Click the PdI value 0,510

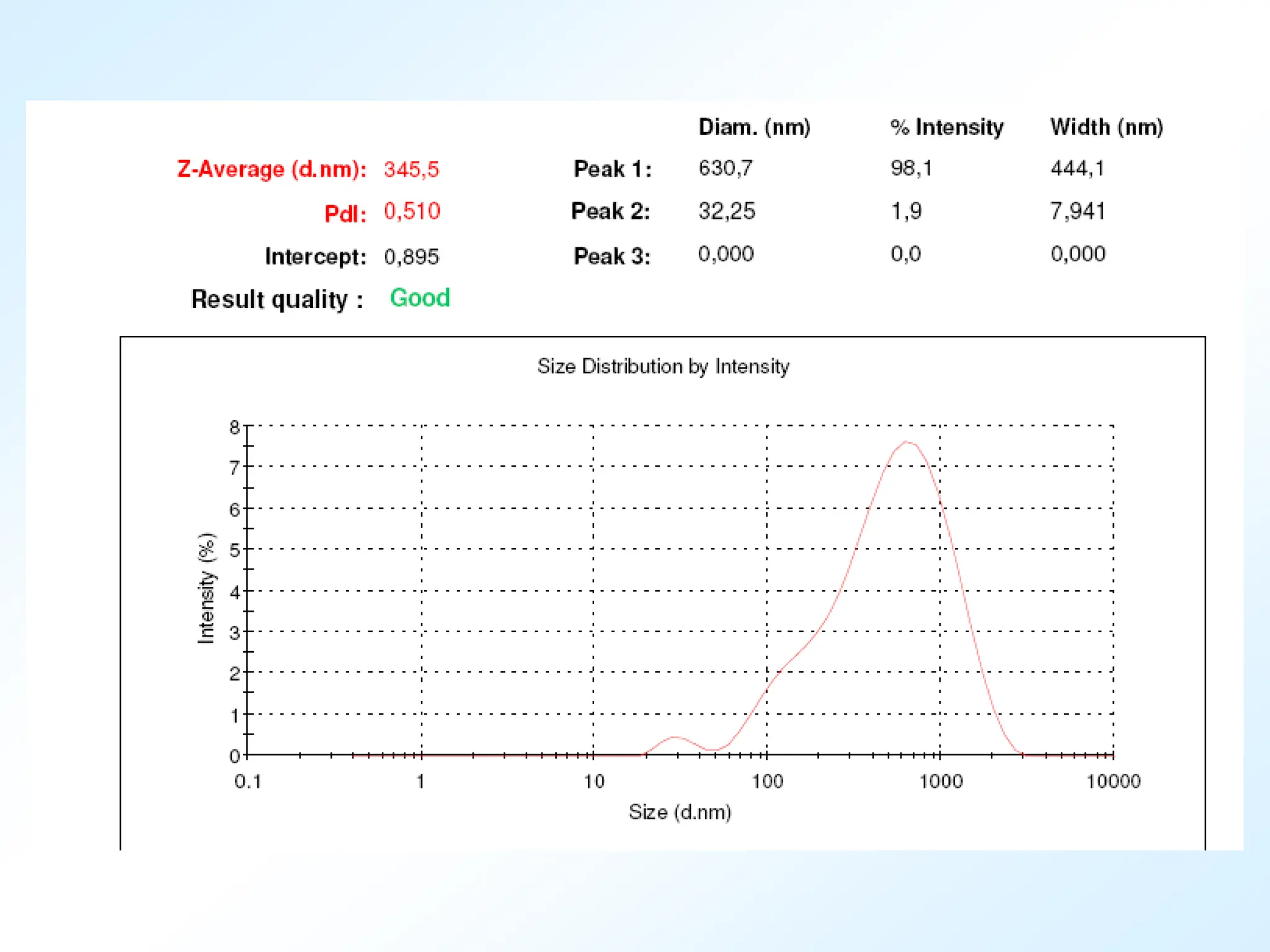(412, 211)
